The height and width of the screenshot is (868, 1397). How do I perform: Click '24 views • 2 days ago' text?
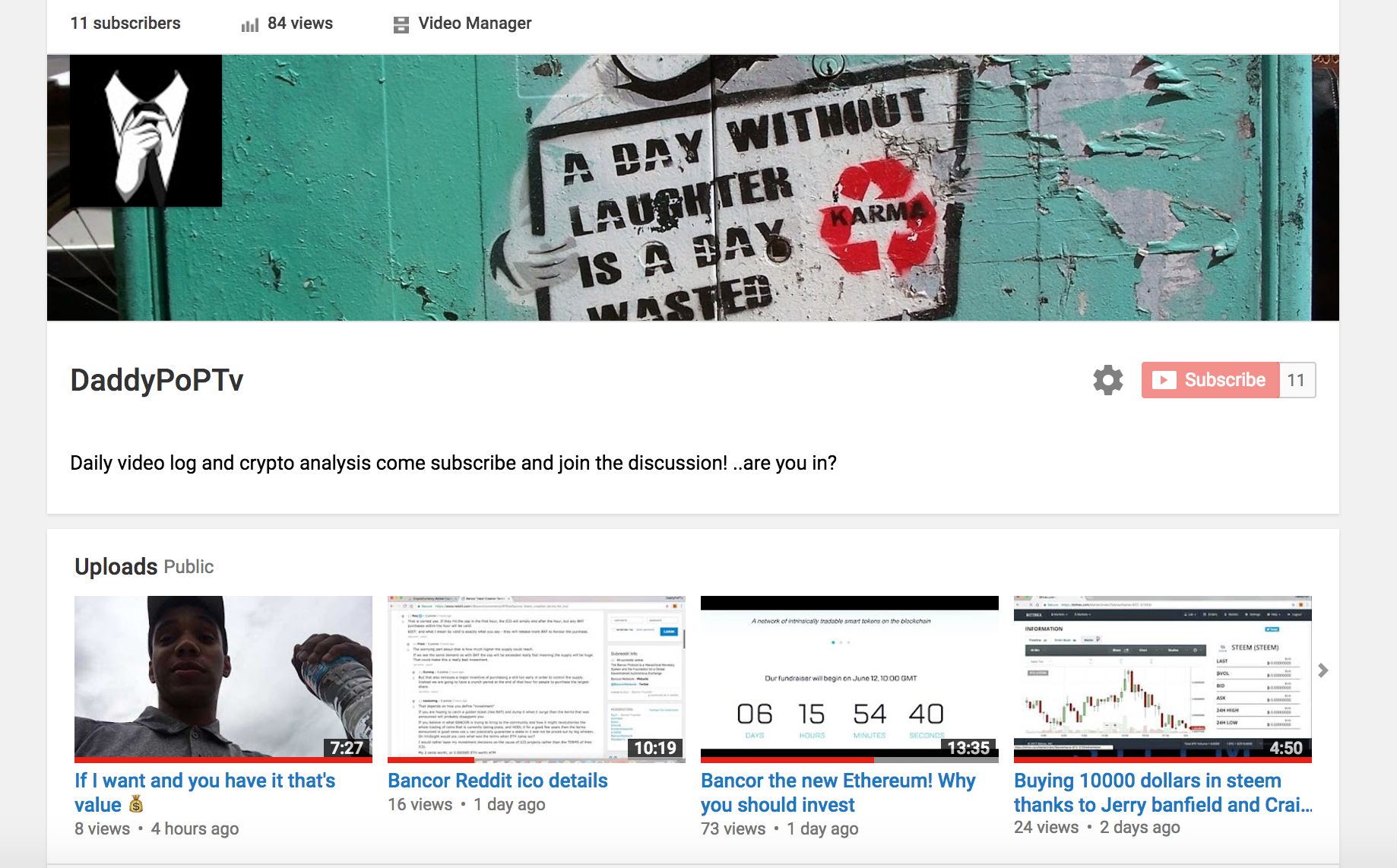(x=1097, y=827)
